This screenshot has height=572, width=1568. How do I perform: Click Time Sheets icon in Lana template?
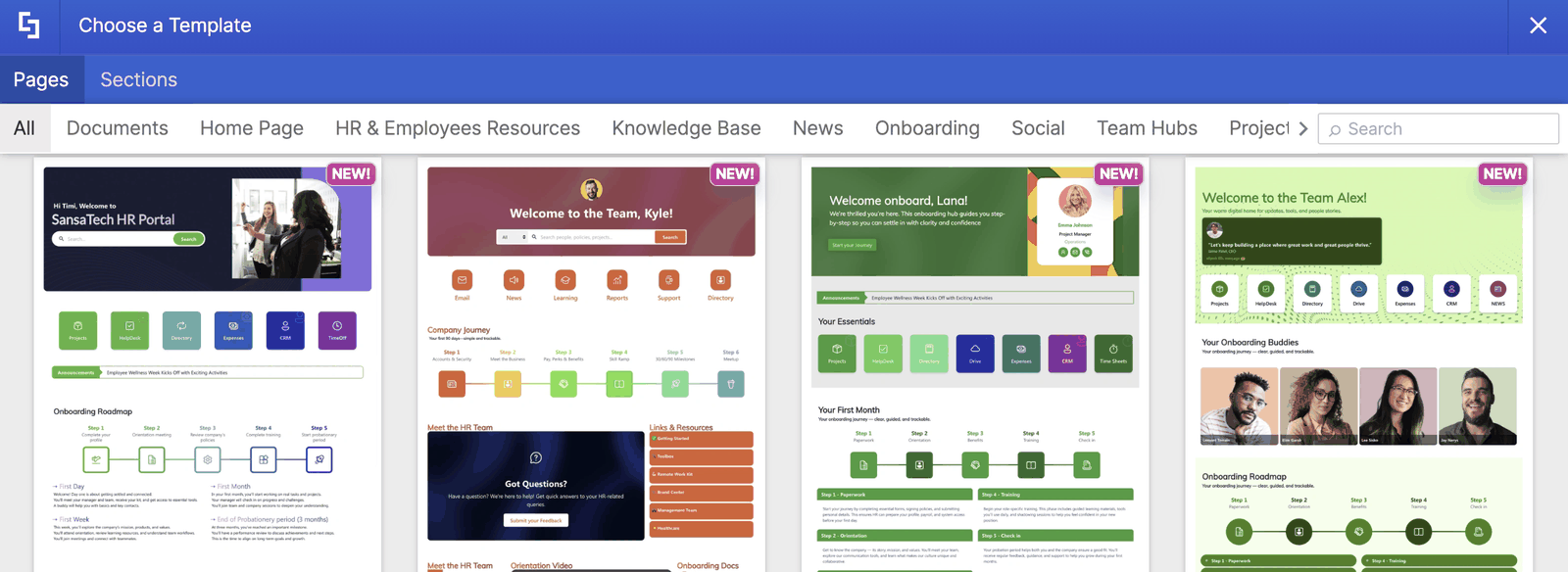click(x=1113, y=354)
